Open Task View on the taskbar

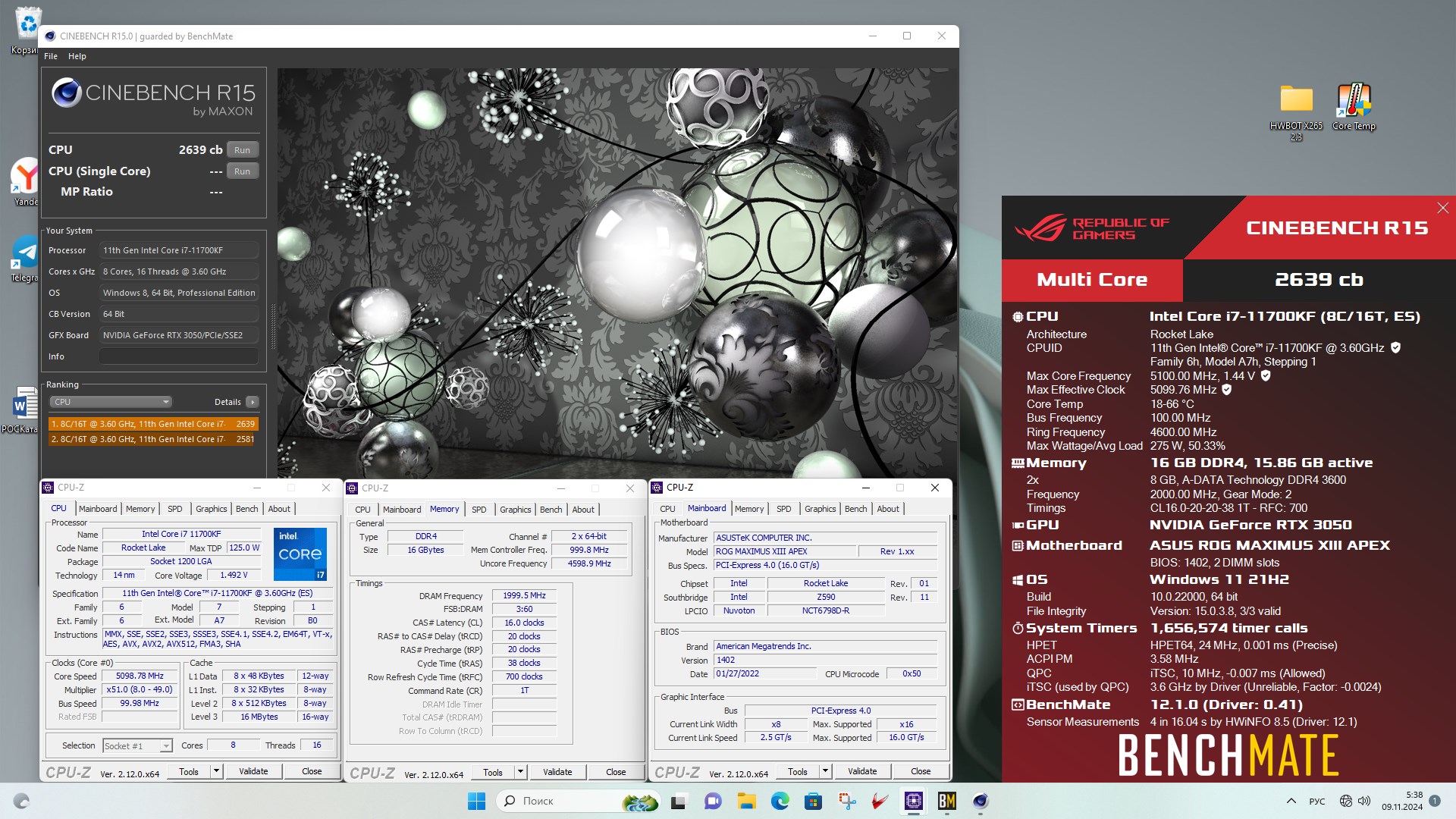pos(679,801)
